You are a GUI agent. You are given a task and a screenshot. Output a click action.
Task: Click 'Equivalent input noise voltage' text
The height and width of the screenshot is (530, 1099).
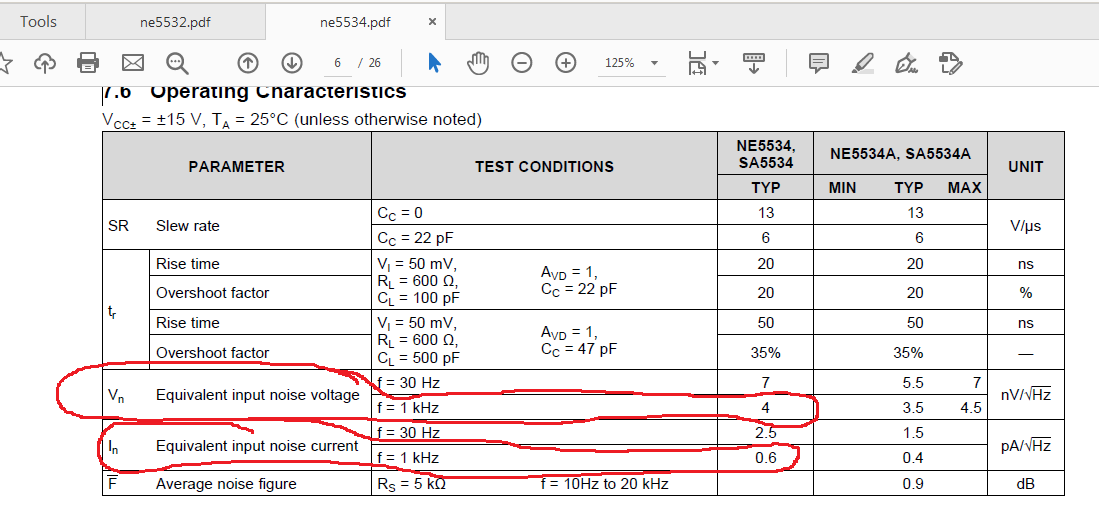pos(257,395)
